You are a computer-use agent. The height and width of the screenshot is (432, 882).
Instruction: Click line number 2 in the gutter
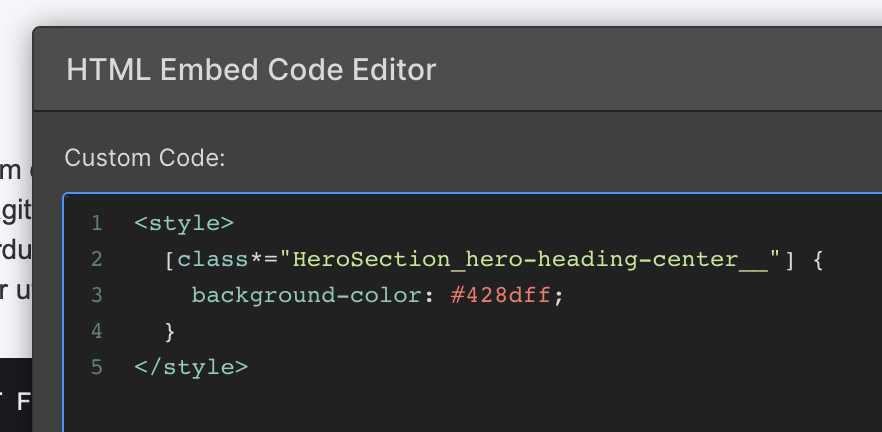click(97, 259)
